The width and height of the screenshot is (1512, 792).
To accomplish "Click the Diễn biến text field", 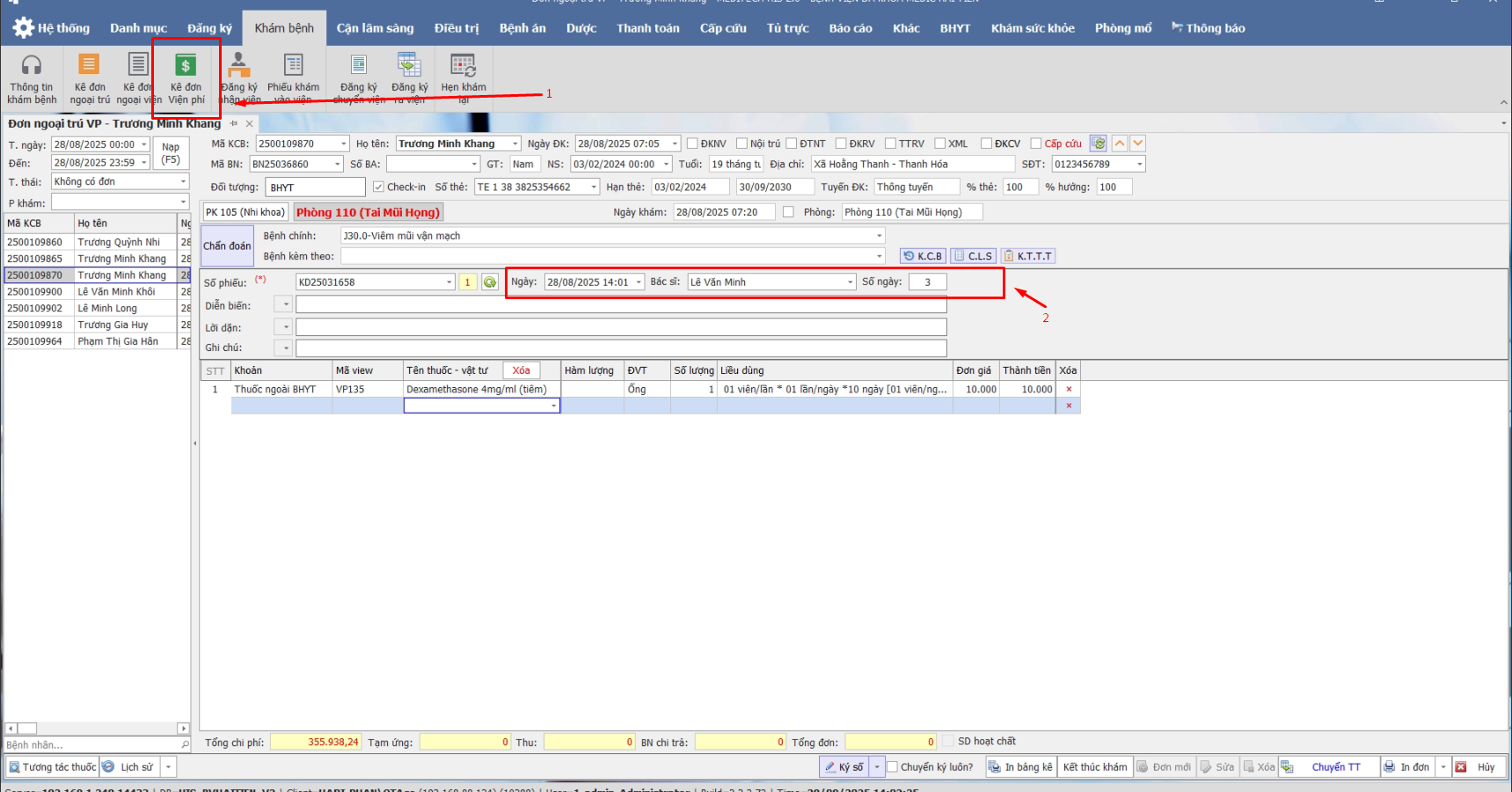I will (x=620, y=305).
